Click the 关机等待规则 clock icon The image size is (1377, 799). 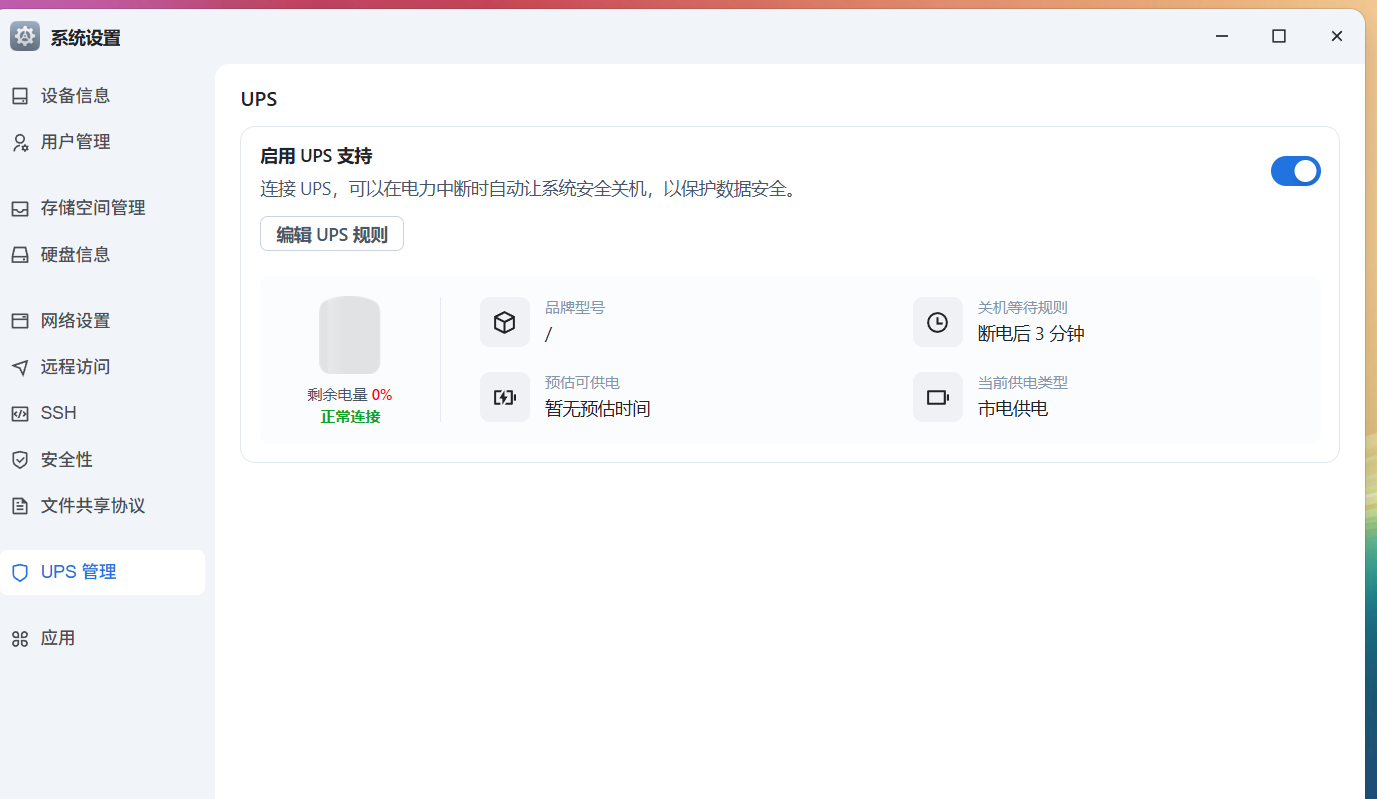938,322
